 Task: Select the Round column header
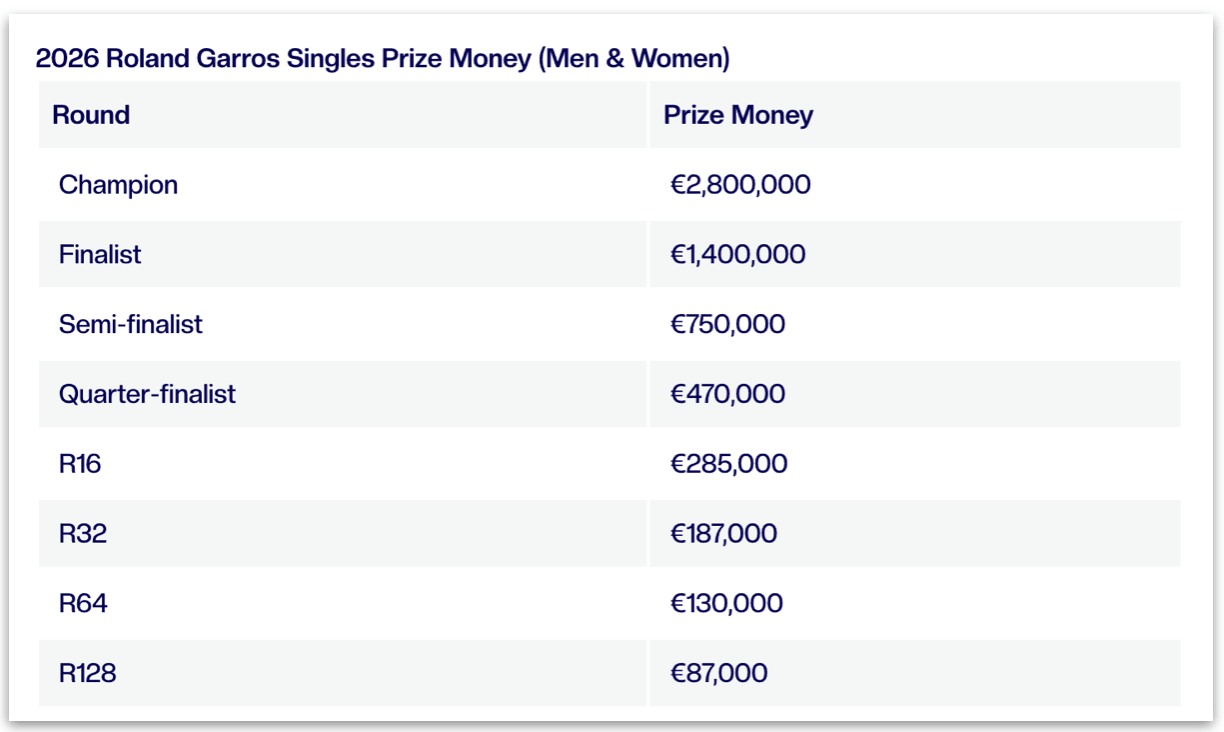pos(91,115)
